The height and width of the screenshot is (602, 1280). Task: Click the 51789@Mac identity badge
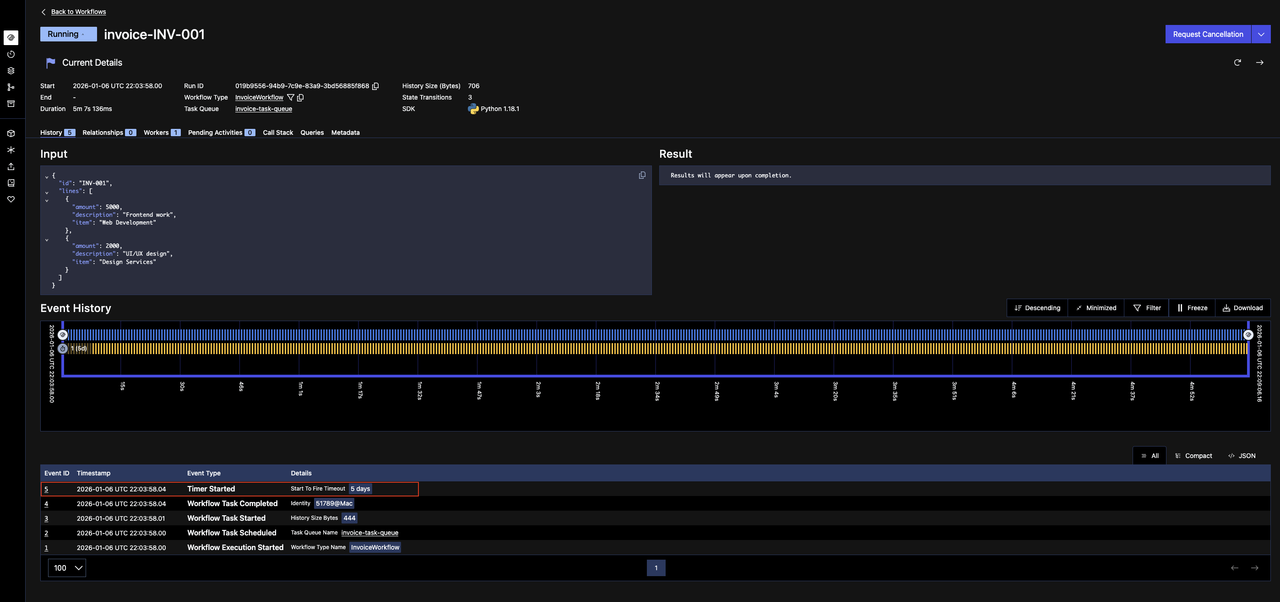(x=334, y=503)
